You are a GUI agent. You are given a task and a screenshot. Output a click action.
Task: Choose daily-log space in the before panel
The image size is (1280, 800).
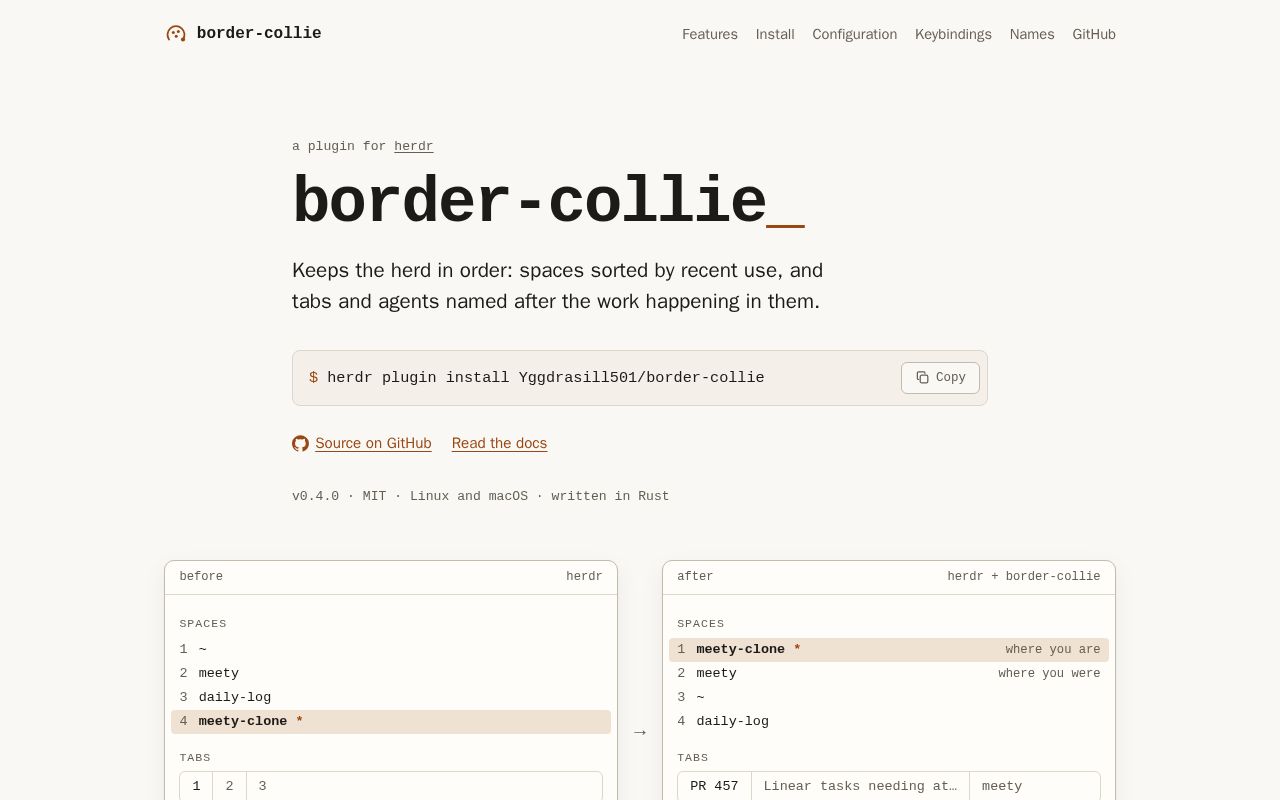pyautogui.click(x=391, y=698)
